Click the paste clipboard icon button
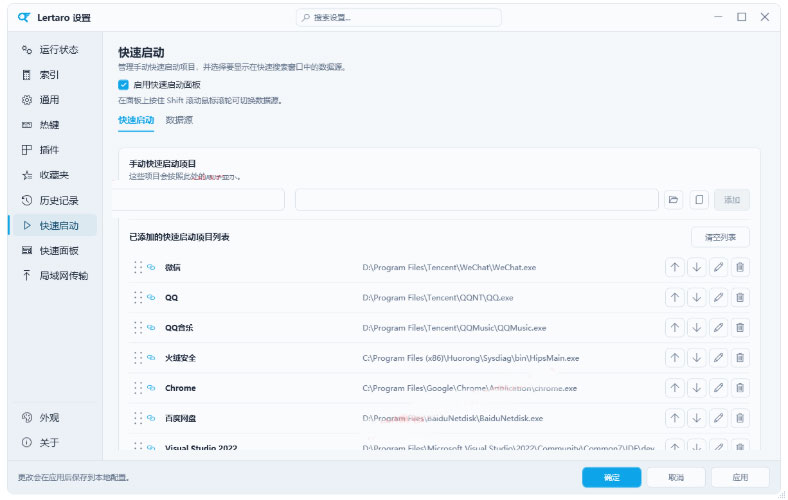This screenshot has height=500, width=788. (x=699, y=200)
